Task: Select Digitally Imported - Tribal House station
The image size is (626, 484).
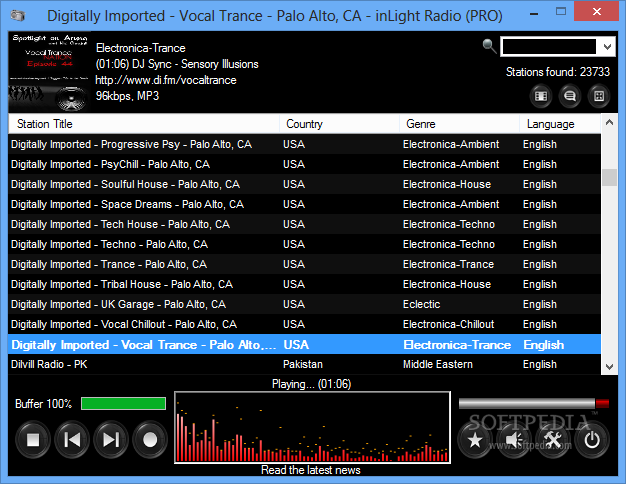Action: click(304, 284)
